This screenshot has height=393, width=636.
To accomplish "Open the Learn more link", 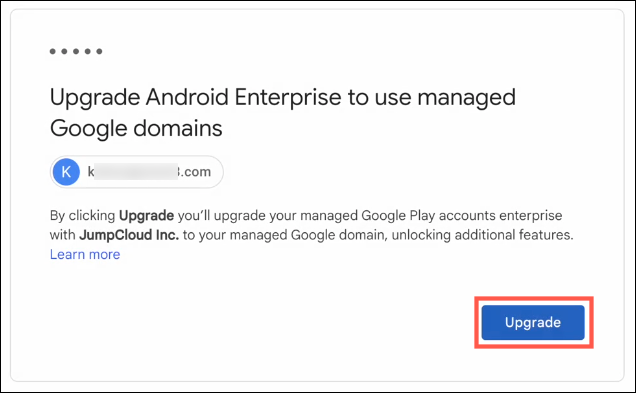I will coord(85,254).
